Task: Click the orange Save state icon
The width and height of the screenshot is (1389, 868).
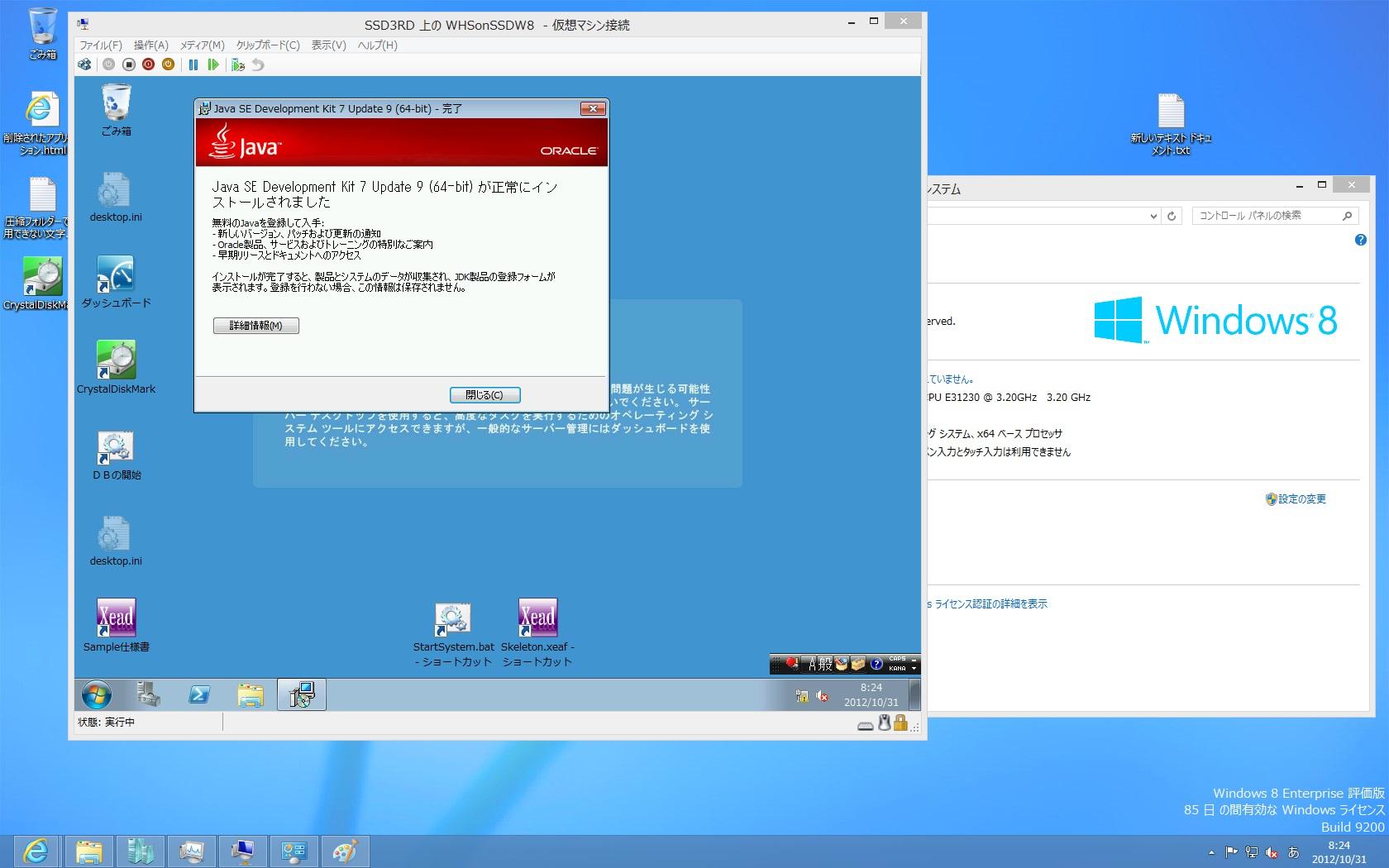Action: [x=169, y=64]
